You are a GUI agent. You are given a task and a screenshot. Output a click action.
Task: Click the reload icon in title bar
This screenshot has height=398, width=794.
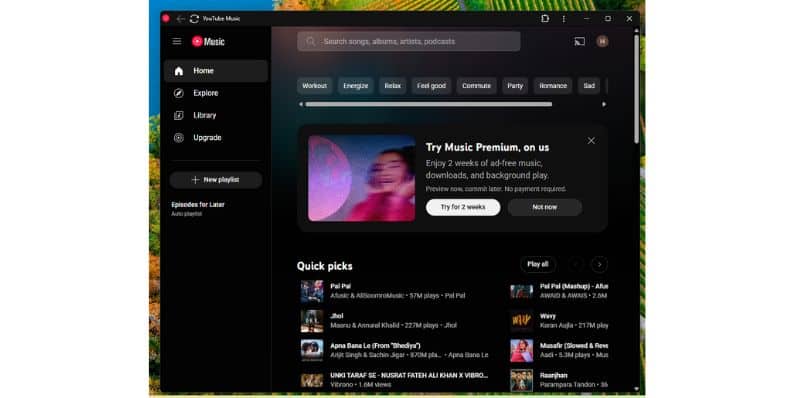coord(194,19)
